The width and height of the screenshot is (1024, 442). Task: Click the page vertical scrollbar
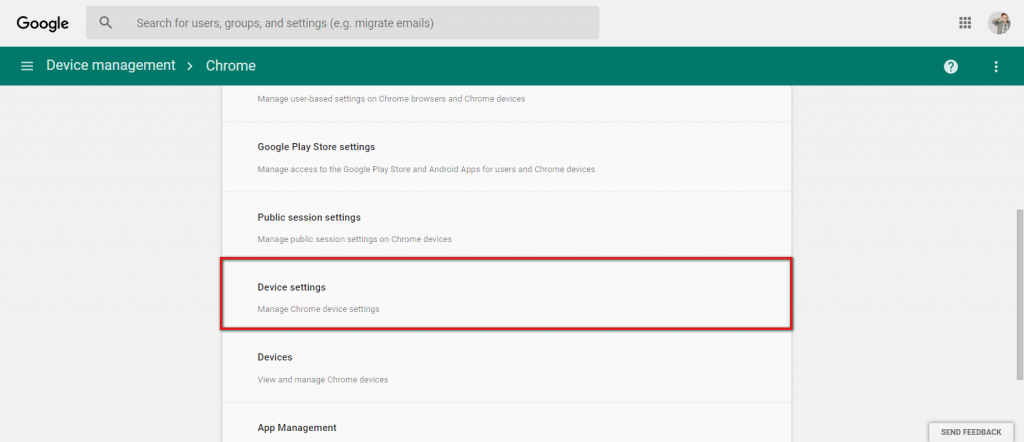click(x=1019, y=294)
